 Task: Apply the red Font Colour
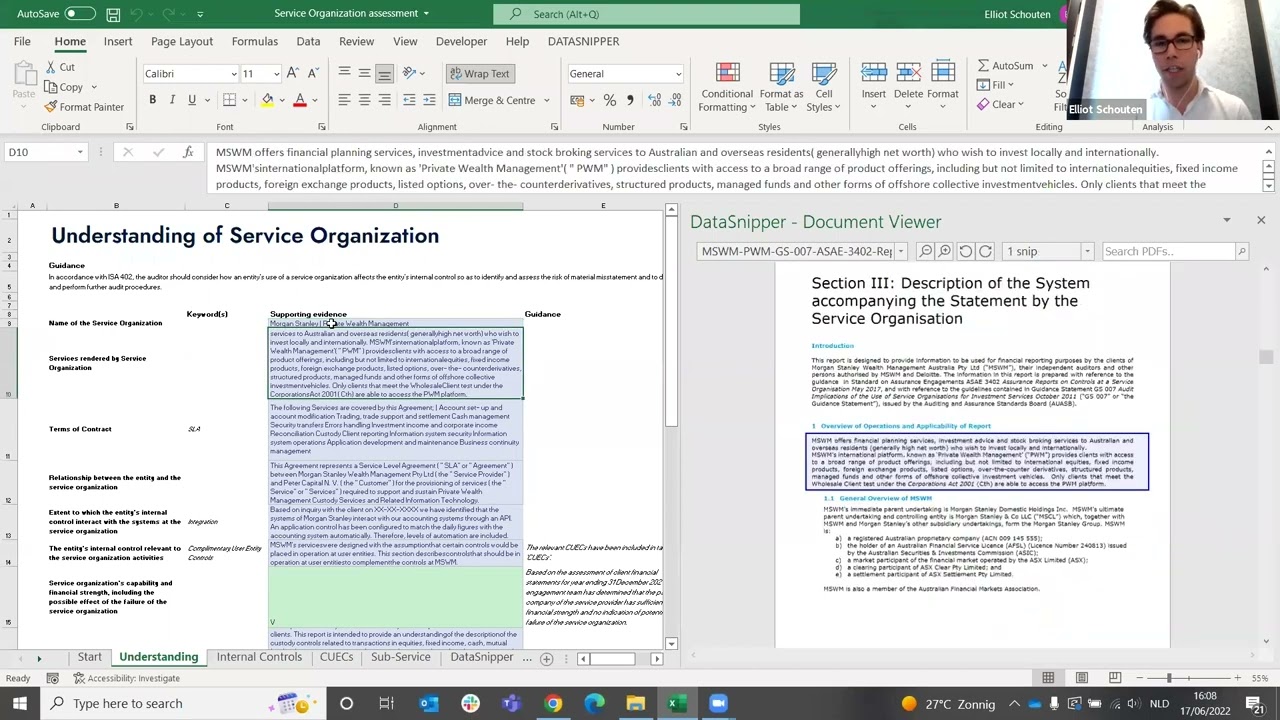tap(299, 100)
